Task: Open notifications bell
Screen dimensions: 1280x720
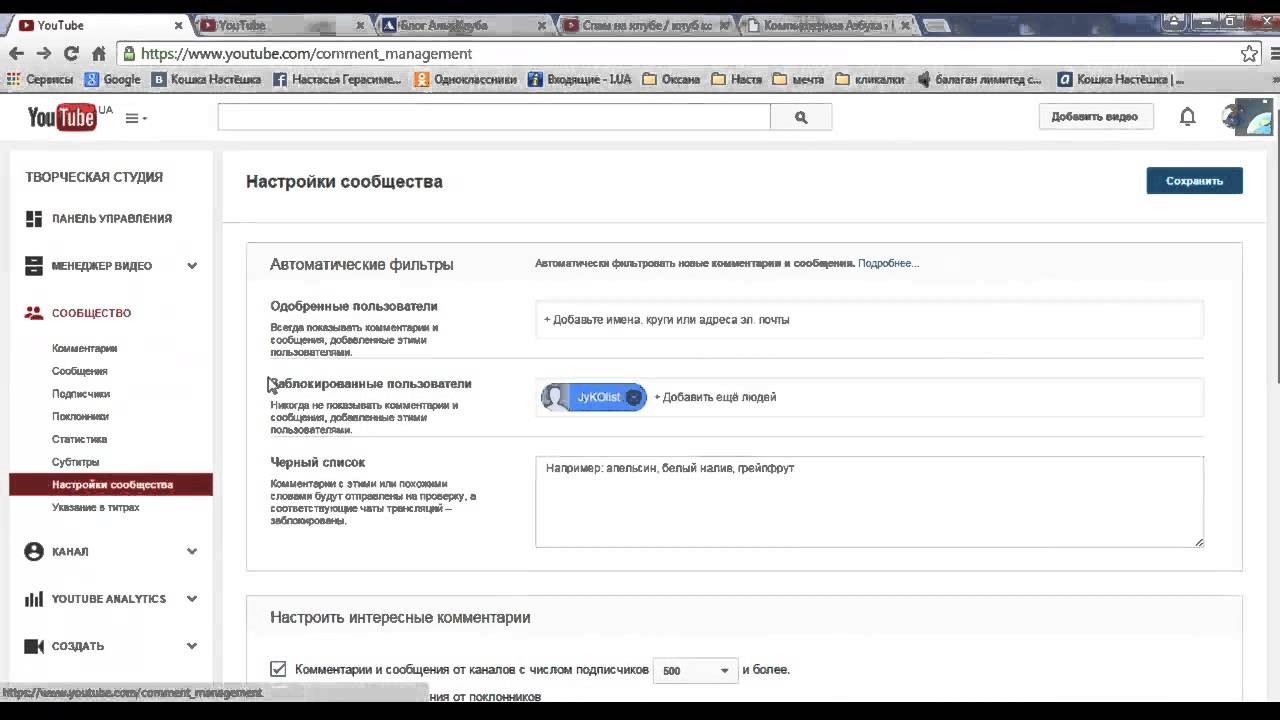Action: click(x=1187, y=117)
